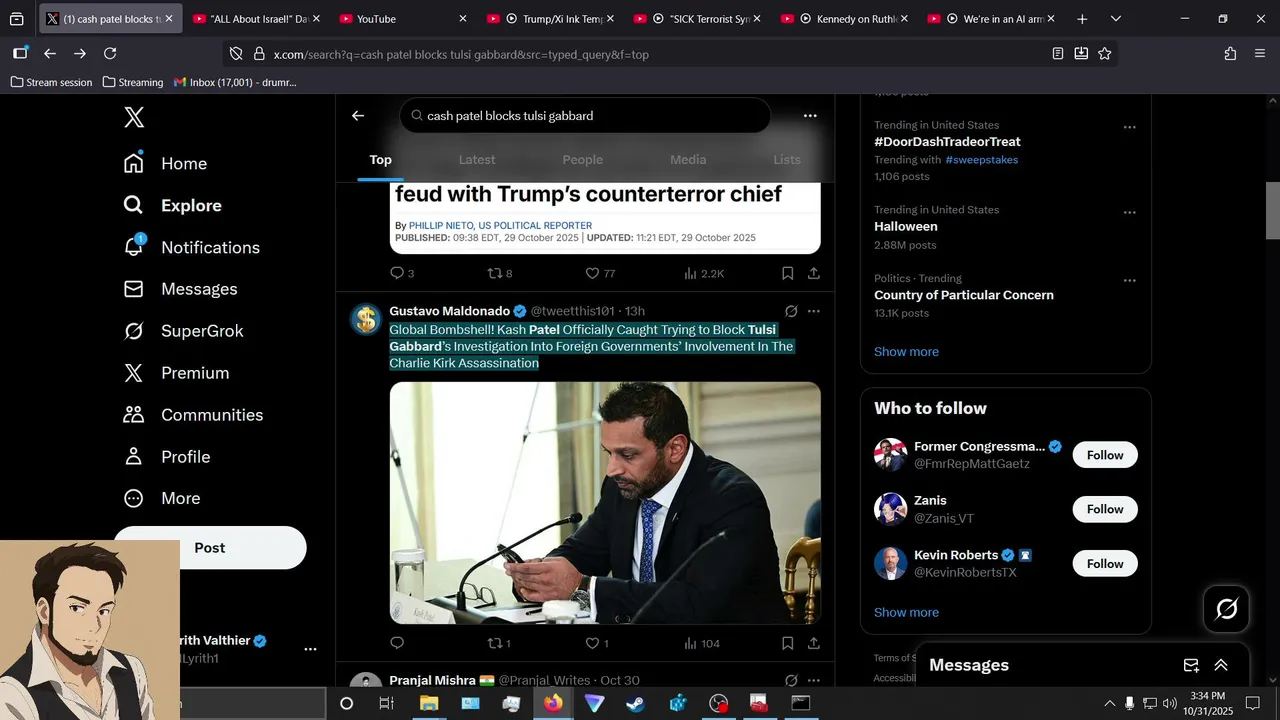Repost Gustavo Maldonado's post
This screenshot has width=1280, height=720.
click(x=498, y=643)
